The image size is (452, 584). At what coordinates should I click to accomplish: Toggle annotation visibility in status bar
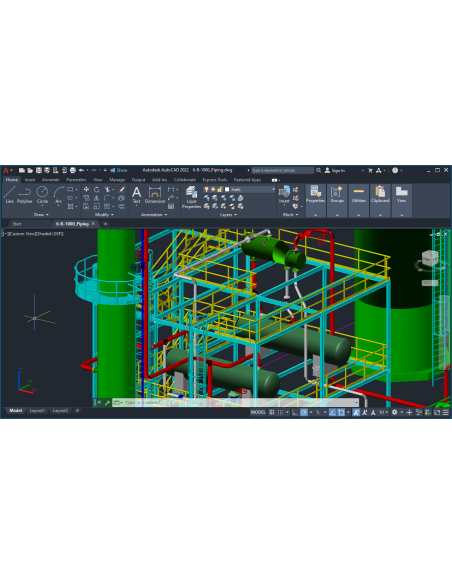tap(356, 412)
